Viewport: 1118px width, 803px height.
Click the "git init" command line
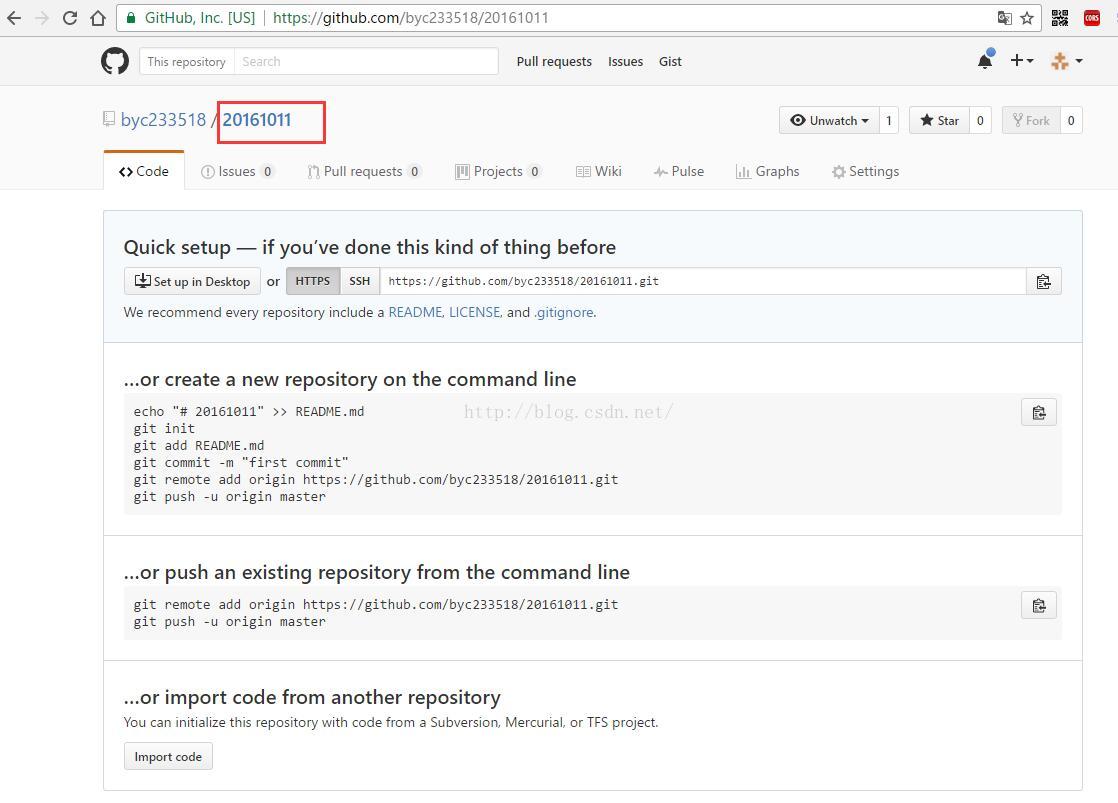164,429
